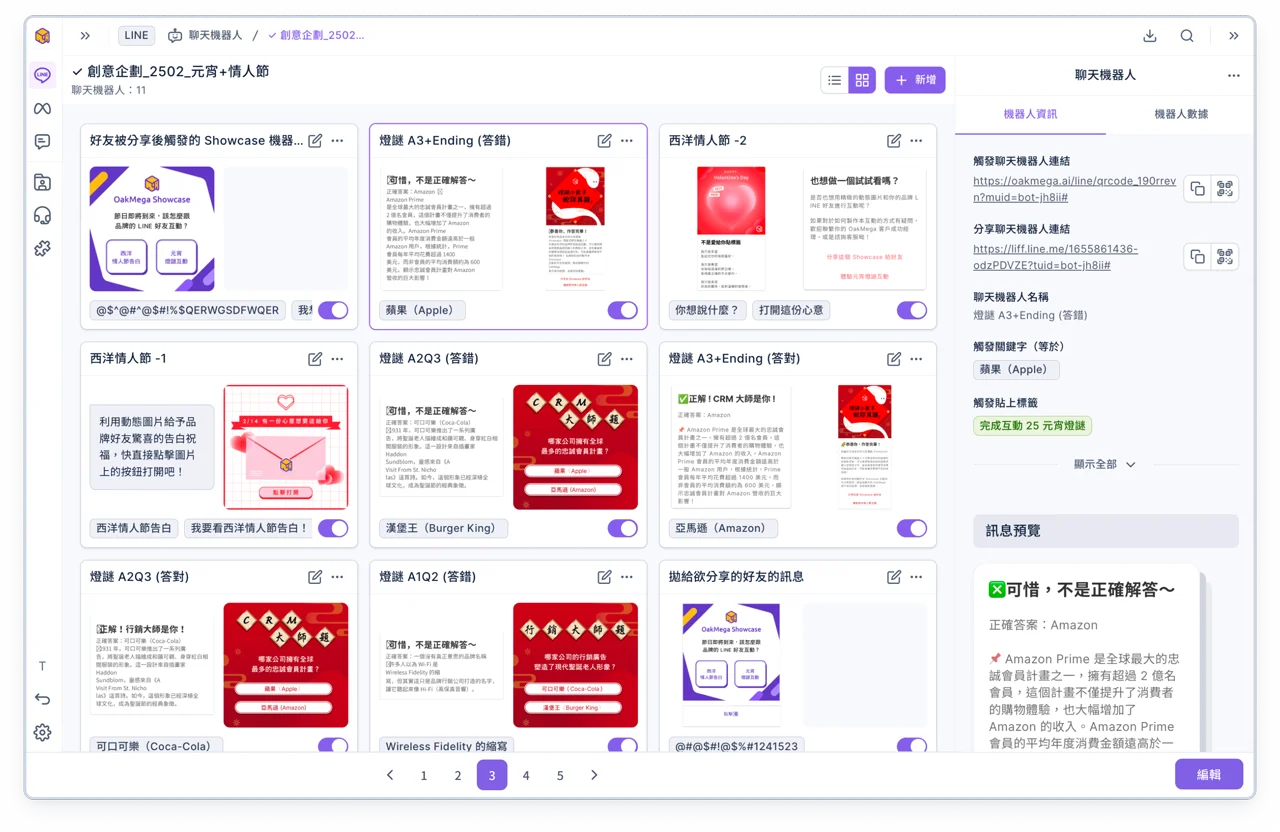The image size is (1280, 832).
Task: Toggle off 燈謎 A3+Ending (答錯) bot
Action: [x=622, y=310]
